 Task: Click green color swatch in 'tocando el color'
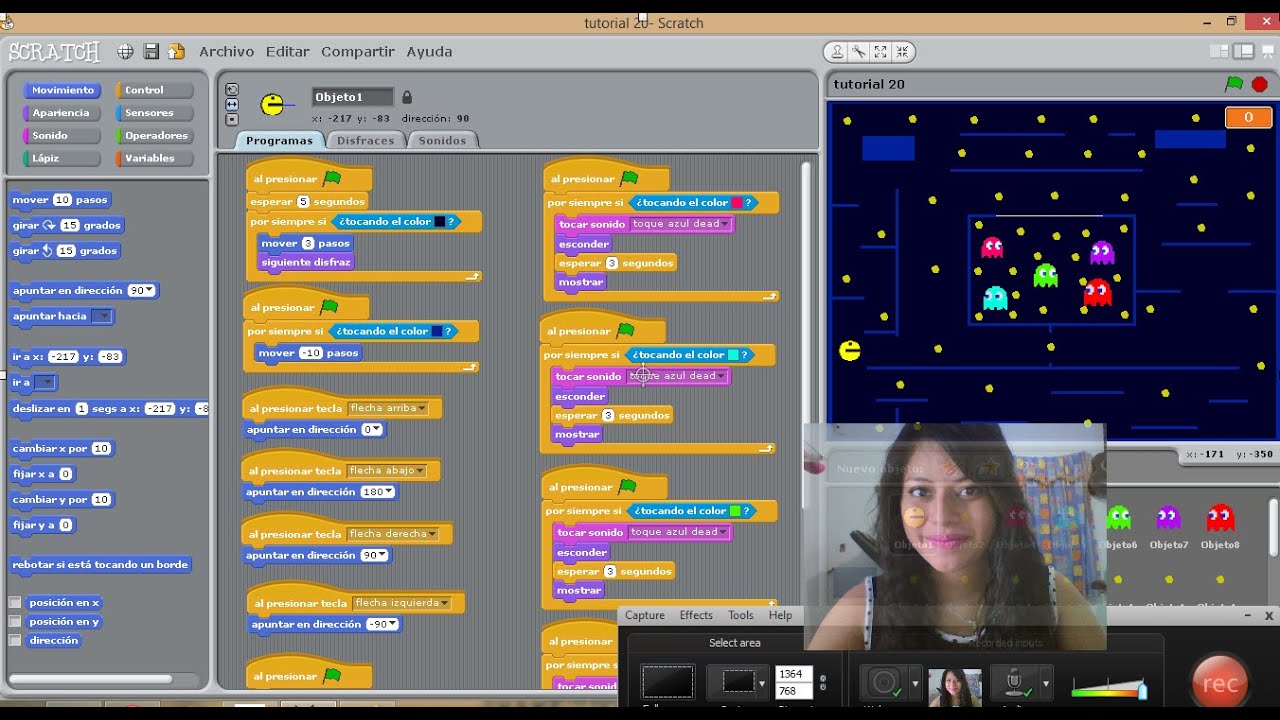pyautogui.click(x=735, y=511)
